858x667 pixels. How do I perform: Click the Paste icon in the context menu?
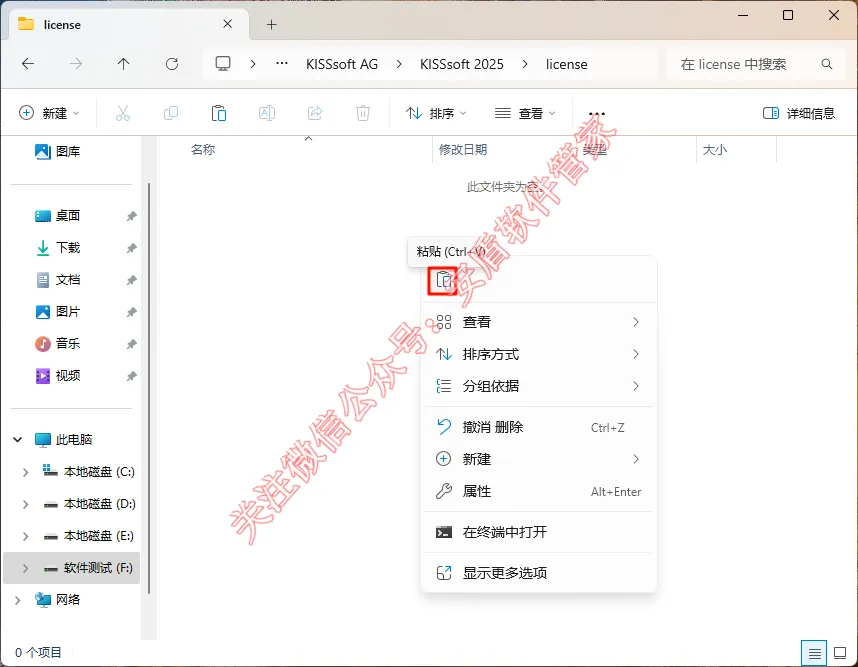pyautogui.click(x=443, y=281)
